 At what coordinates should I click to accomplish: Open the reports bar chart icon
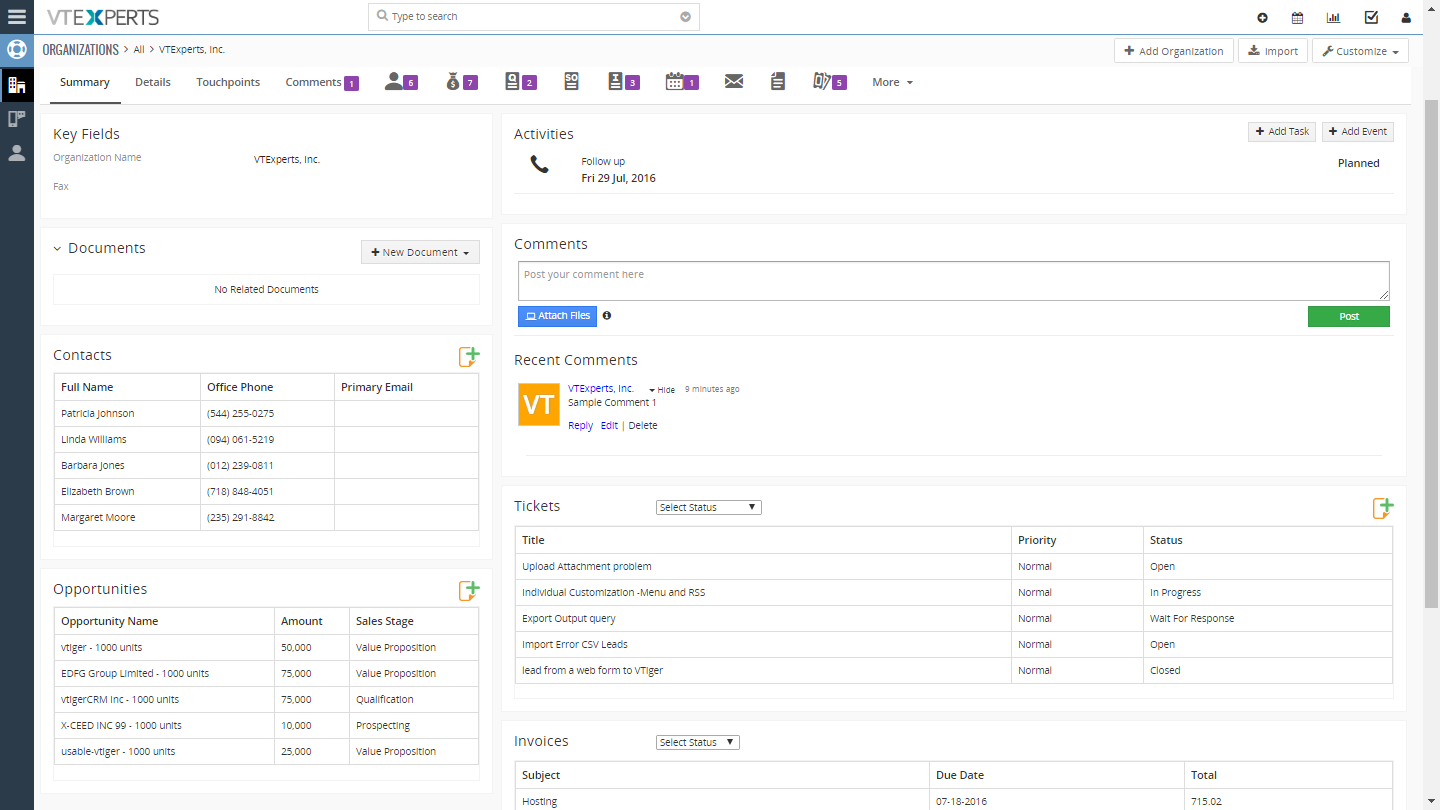tap(1333, 17)
